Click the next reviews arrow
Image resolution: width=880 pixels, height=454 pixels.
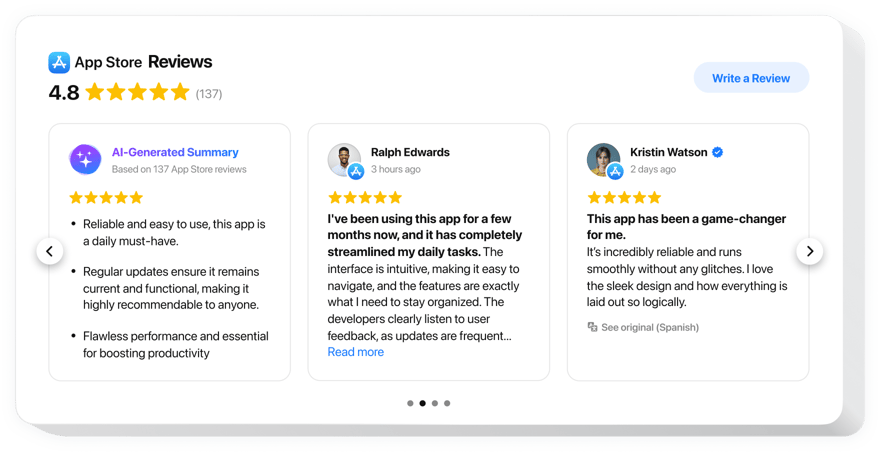click(x=809, y=251)
